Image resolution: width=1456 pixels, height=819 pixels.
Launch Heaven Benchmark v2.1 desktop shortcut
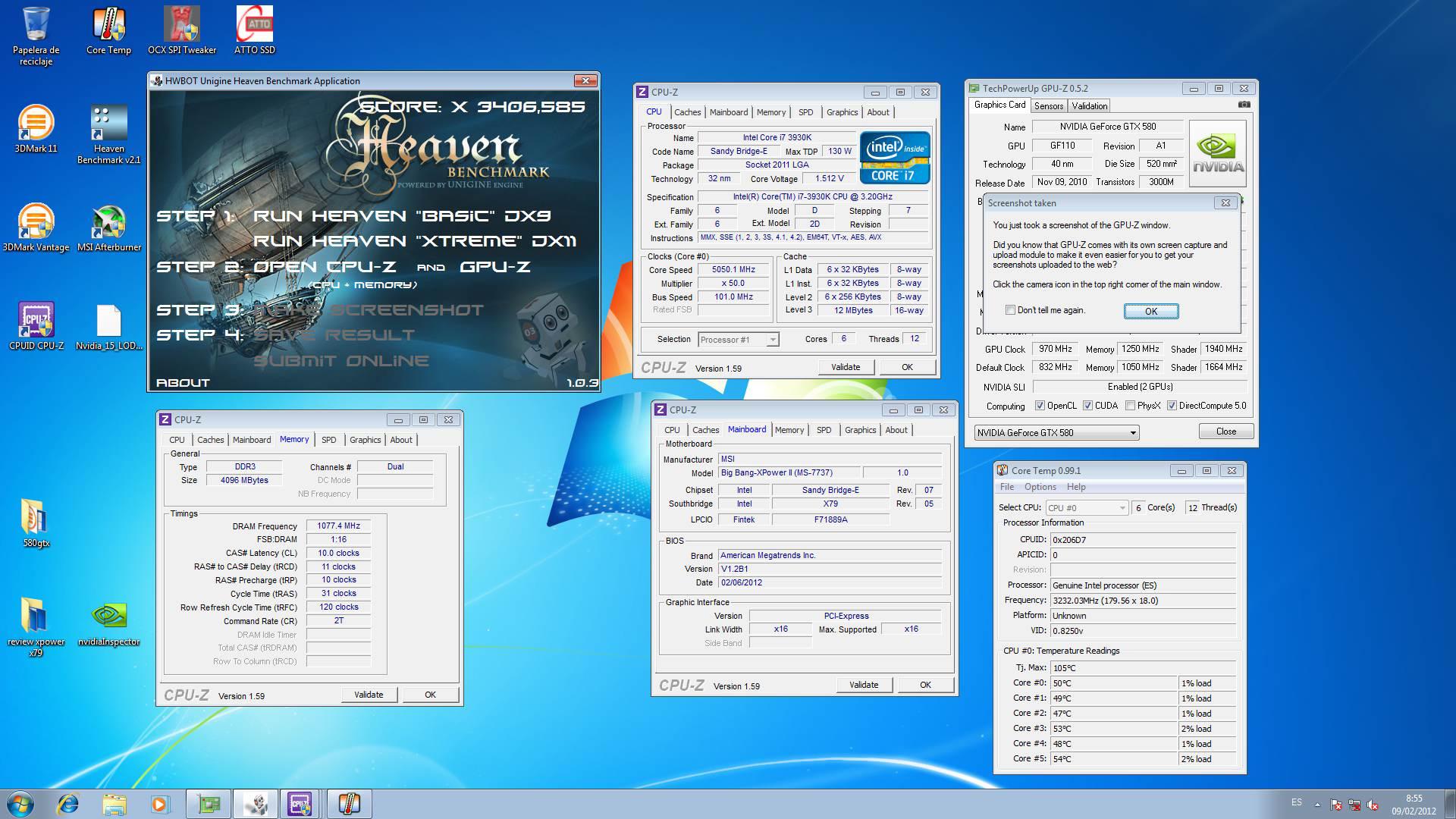[x=108, y=135]
